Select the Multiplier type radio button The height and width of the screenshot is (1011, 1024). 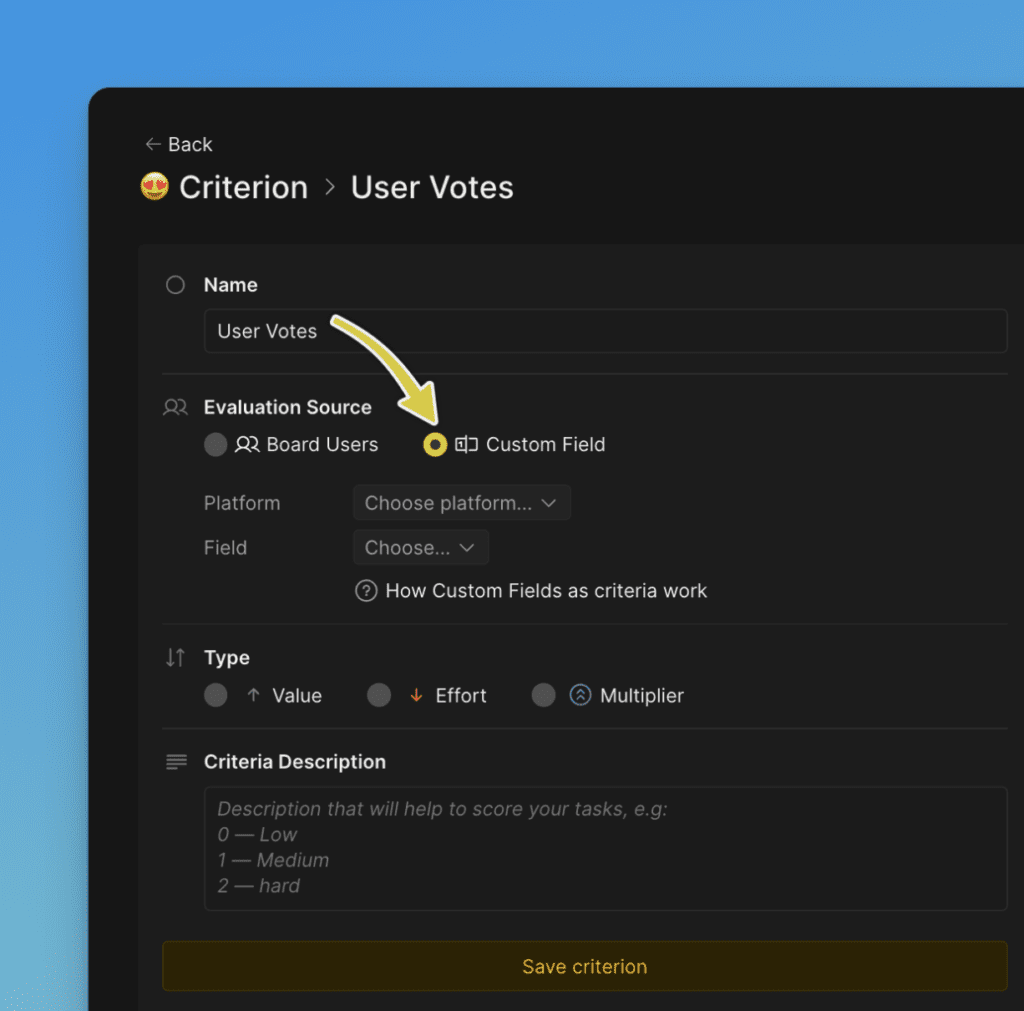pyautogui.click(x=543, y=695)
